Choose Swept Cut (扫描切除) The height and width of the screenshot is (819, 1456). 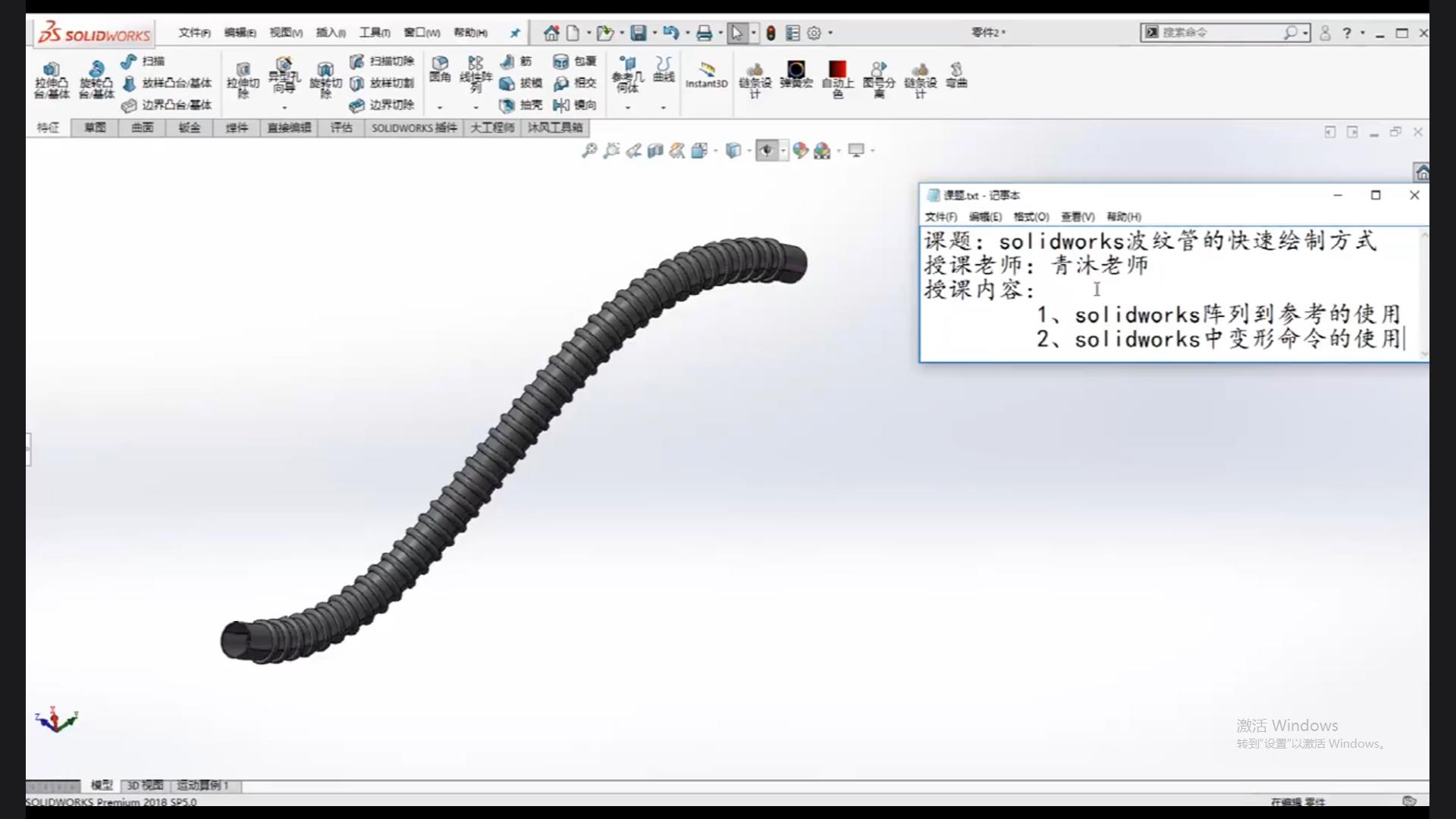(381, 61)
